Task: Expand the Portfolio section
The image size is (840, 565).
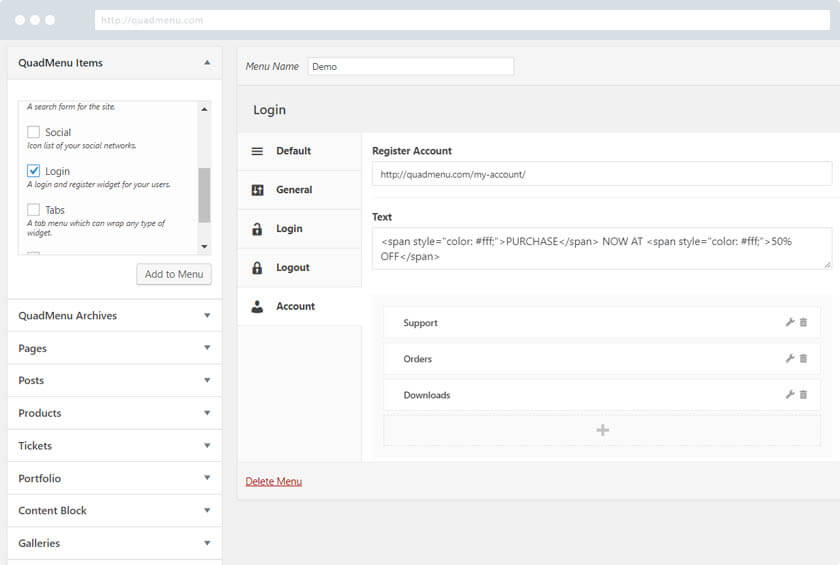Action: tap(207, 478)
